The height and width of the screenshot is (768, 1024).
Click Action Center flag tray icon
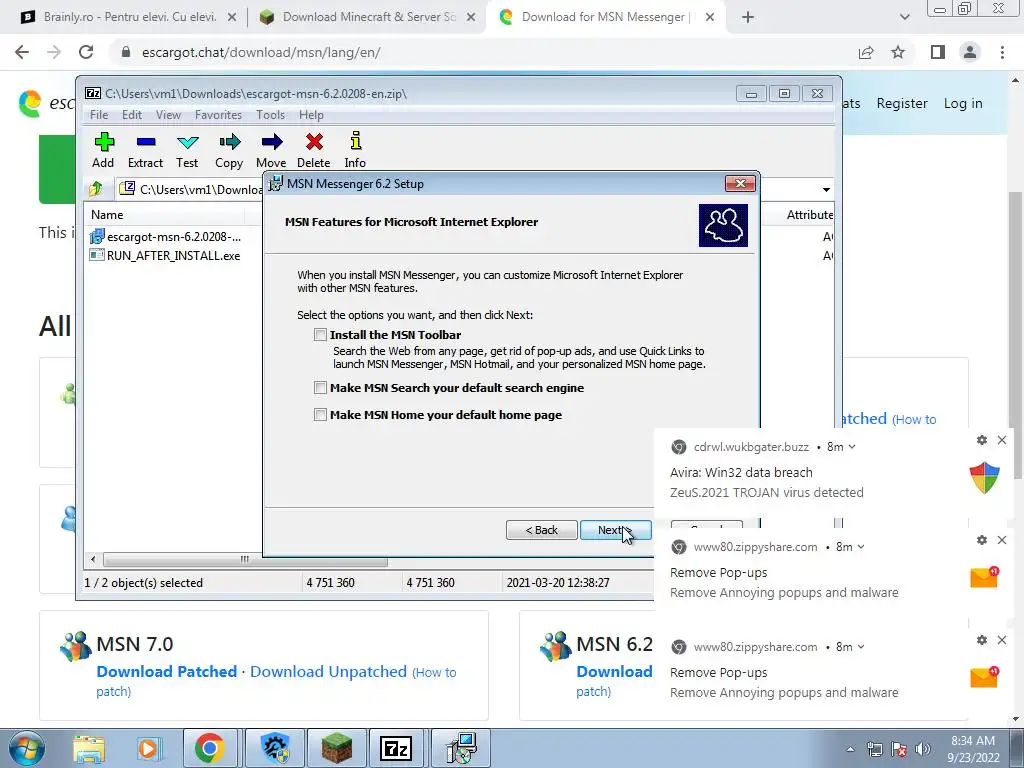point(899,749)
